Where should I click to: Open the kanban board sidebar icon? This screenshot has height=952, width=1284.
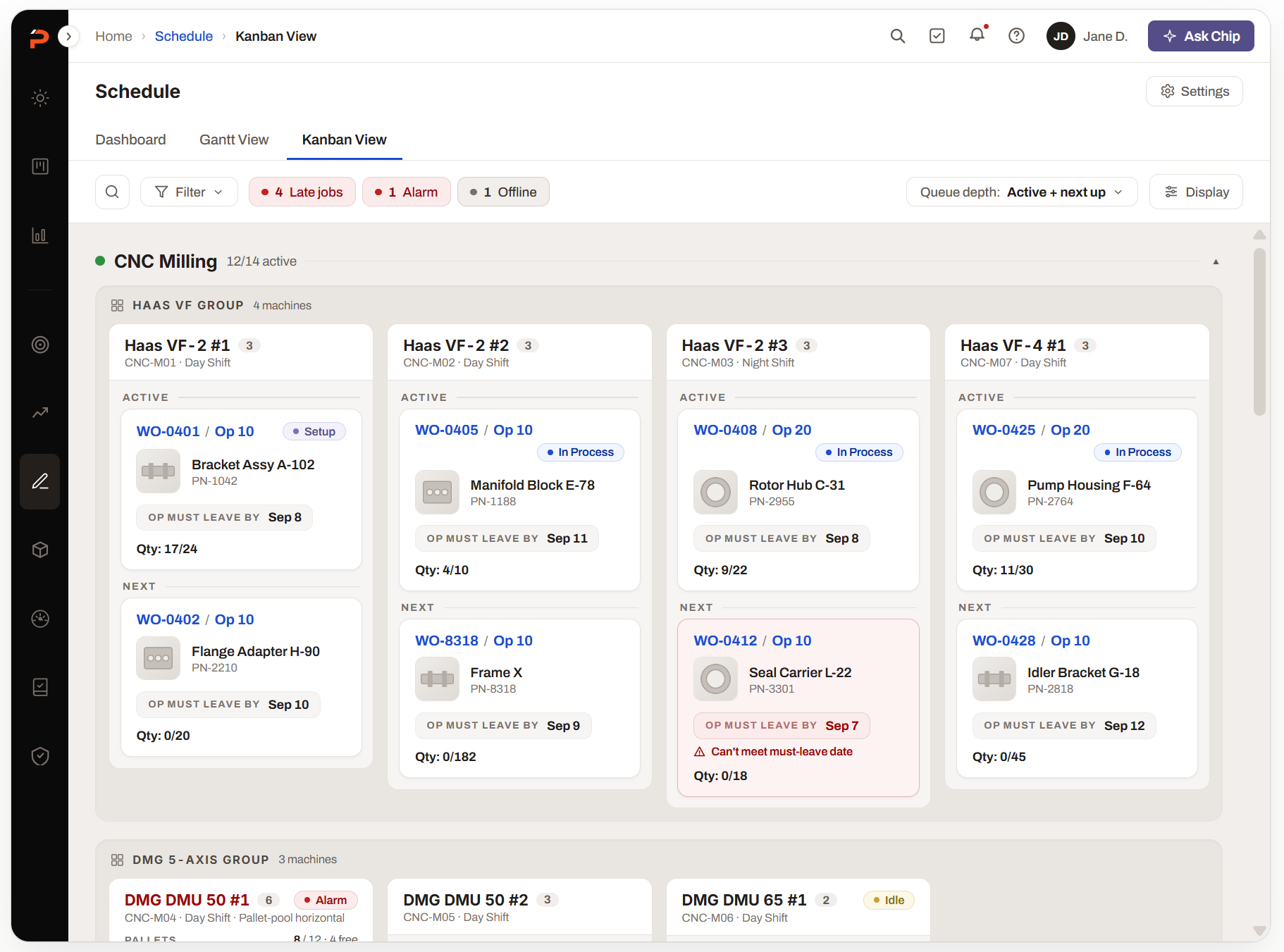pyautogui.click(x=40, y=166)
